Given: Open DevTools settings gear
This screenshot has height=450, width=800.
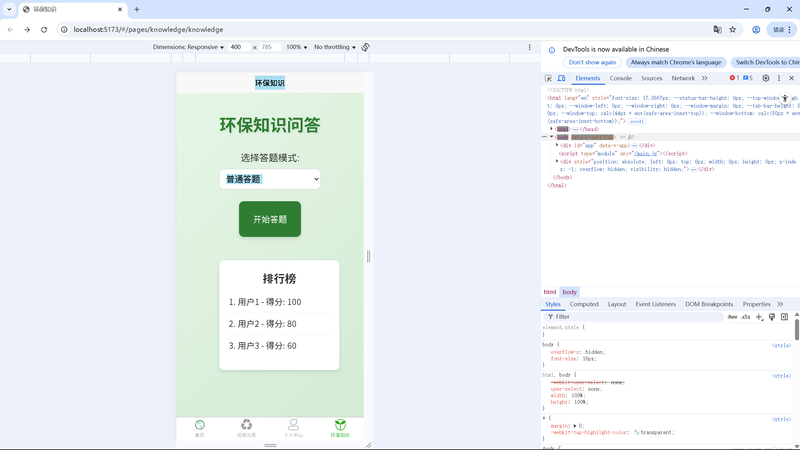Looking at the screenshot, I should coord(766,78).
